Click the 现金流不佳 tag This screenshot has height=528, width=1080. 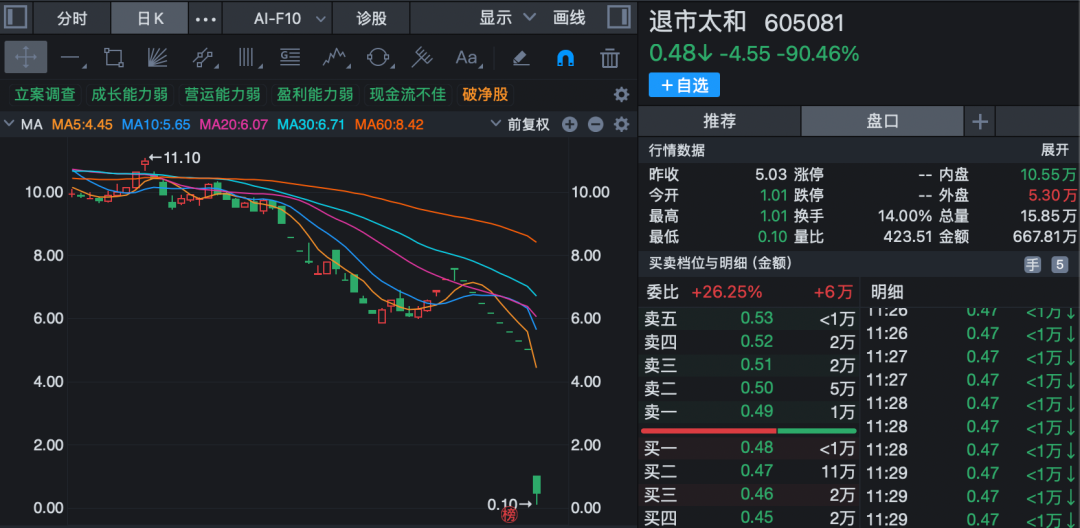coord(408,94)
